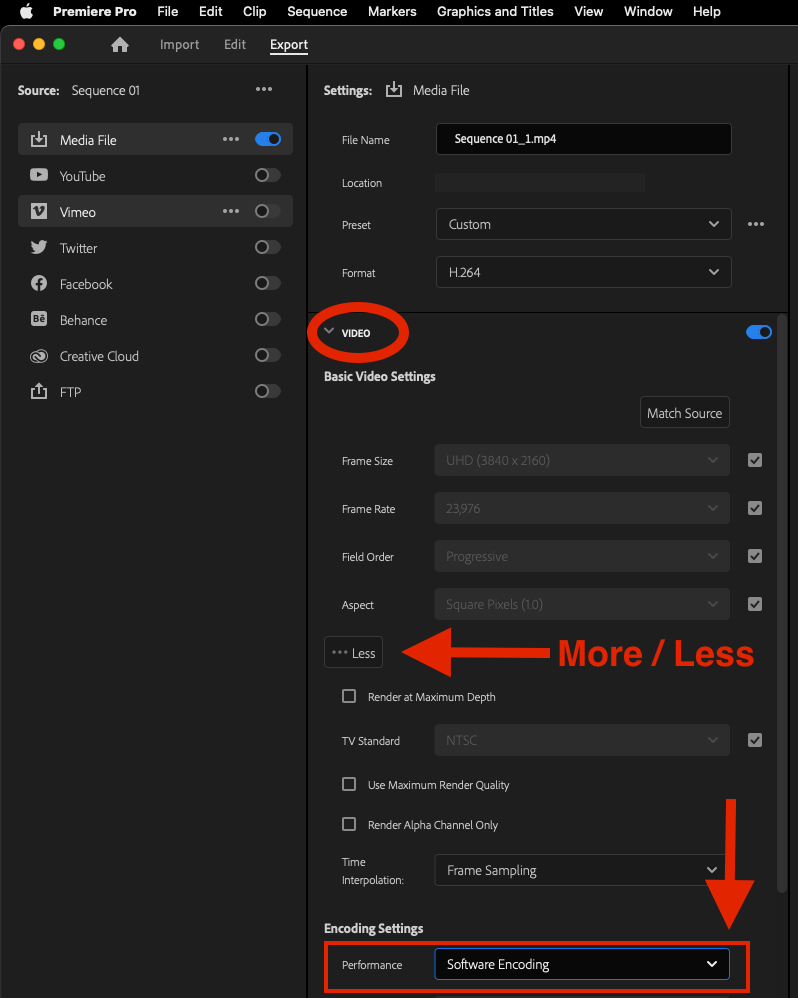Enable the YouTube export toggle
798x998 pixels.
coord(267,175)
